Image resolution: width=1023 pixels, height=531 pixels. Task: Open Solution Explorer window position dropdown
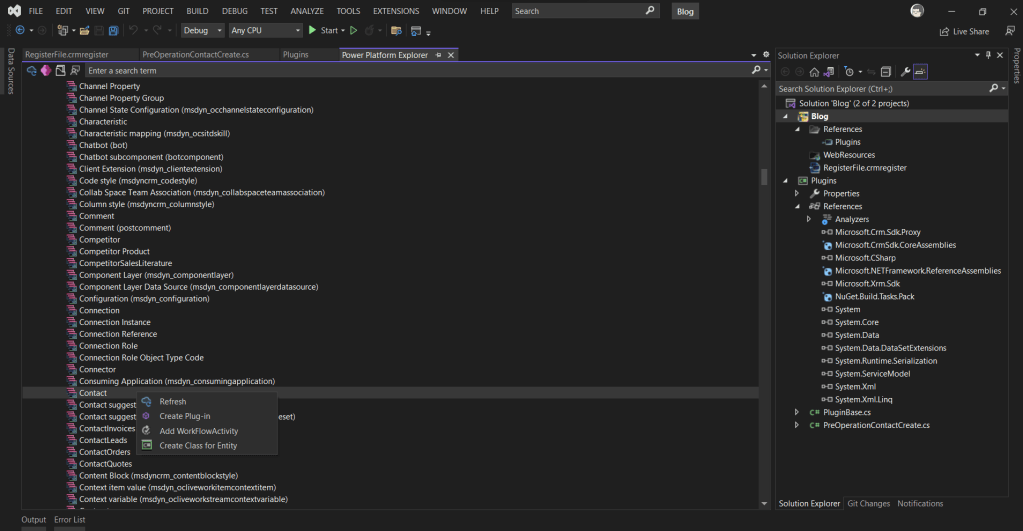[x=977, y=55]
